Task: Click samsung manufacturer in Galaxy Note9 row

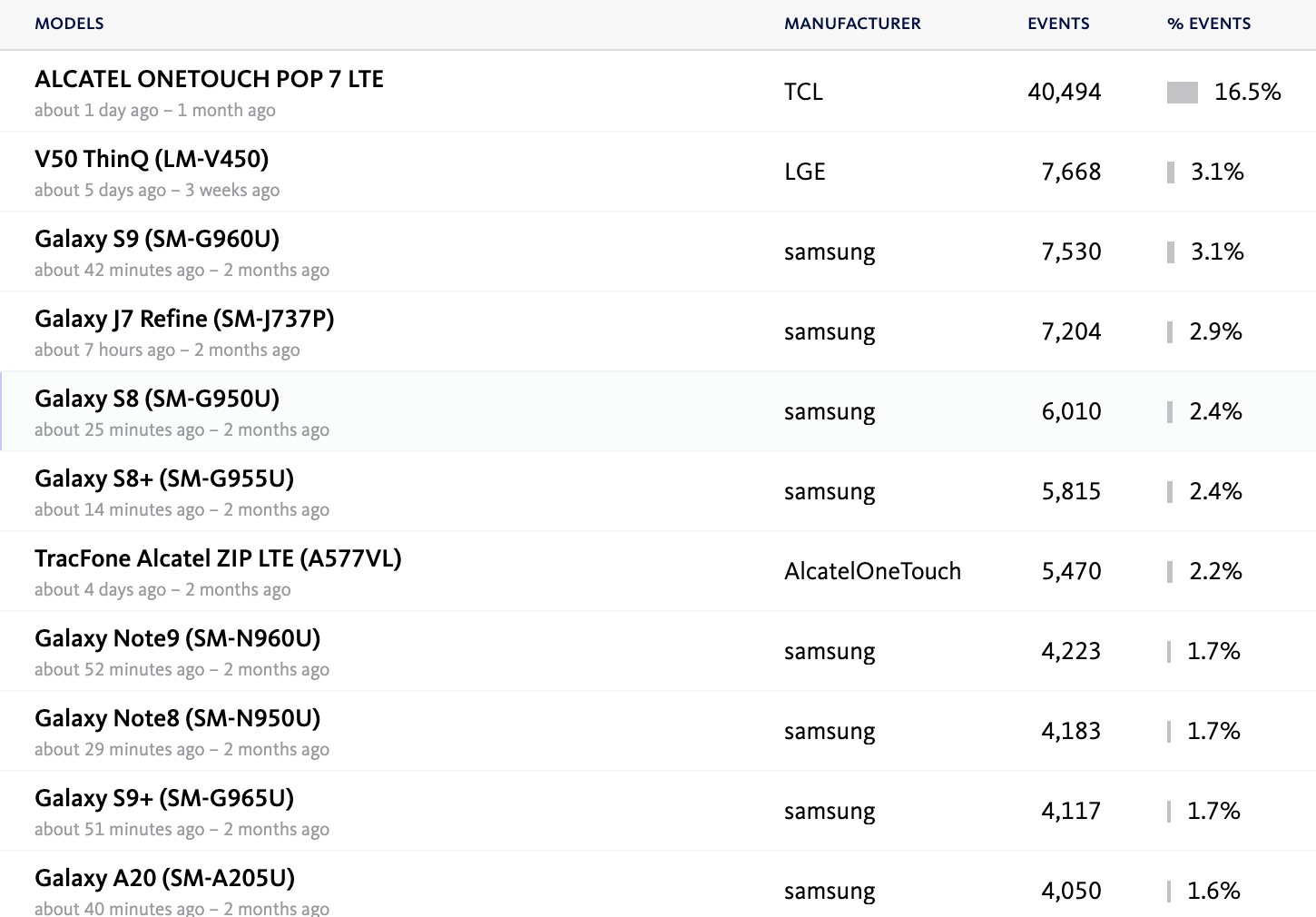Action: coord(830,651)
